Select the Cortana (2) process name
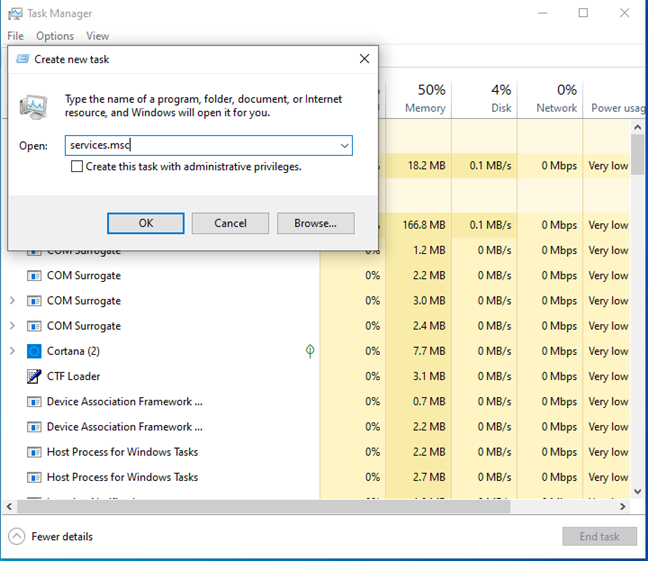The height and width of the screenshot is (561, 648). tap(73, 351)
